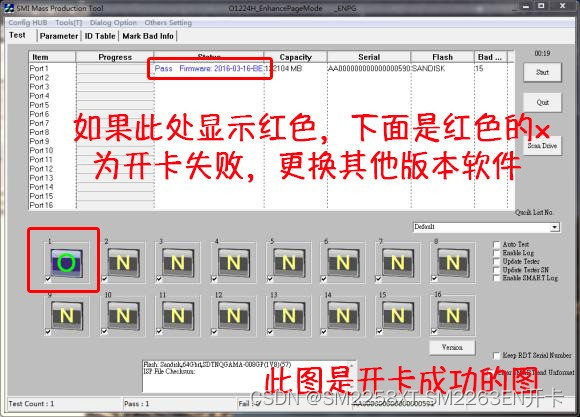Expand the Quick List No dropdown arrow
Image resolution: width=580 pixels, height=417 pixels.
554,227
